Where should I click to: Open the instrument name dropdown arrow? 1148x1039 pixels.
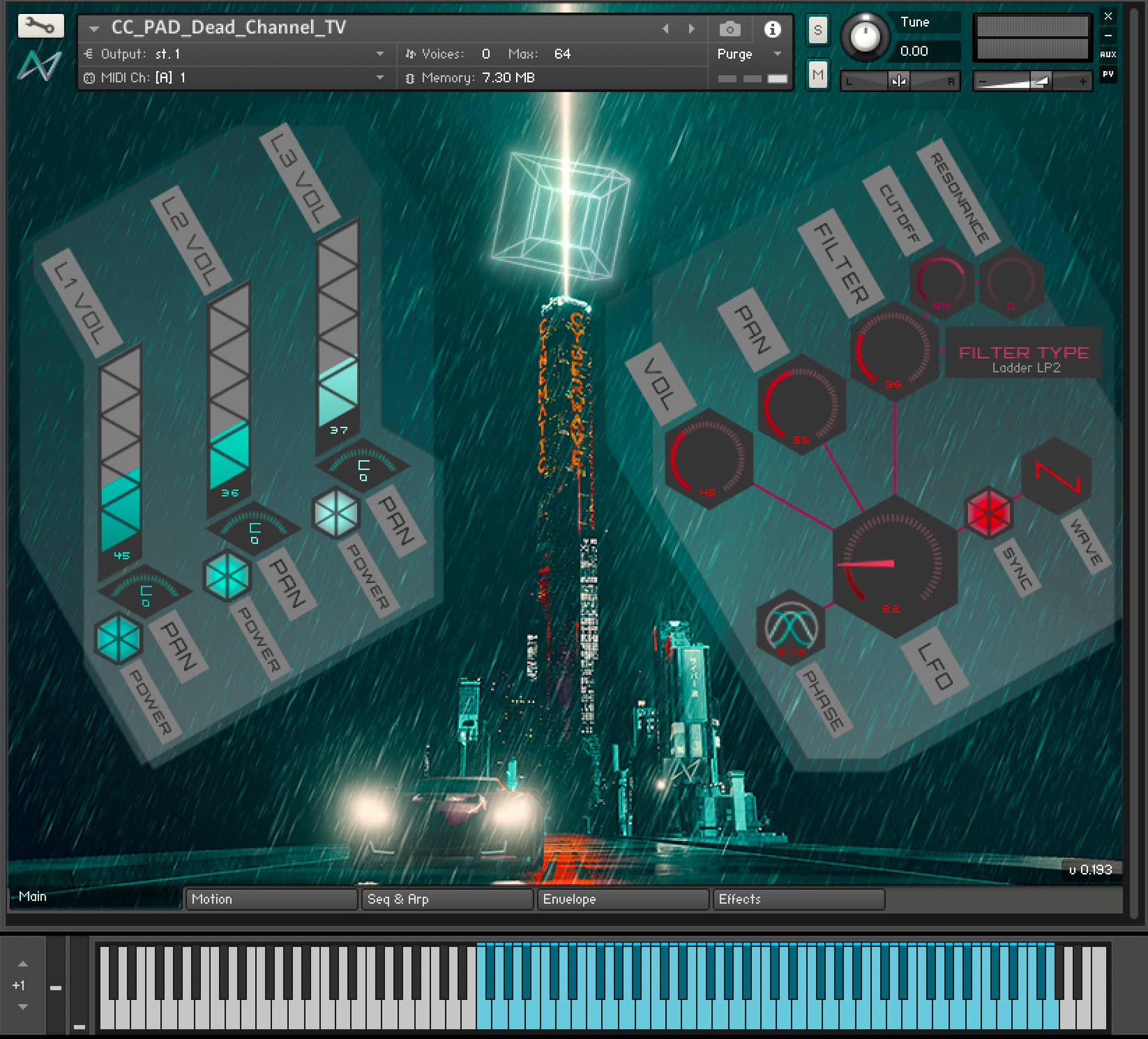coord(93,29)
